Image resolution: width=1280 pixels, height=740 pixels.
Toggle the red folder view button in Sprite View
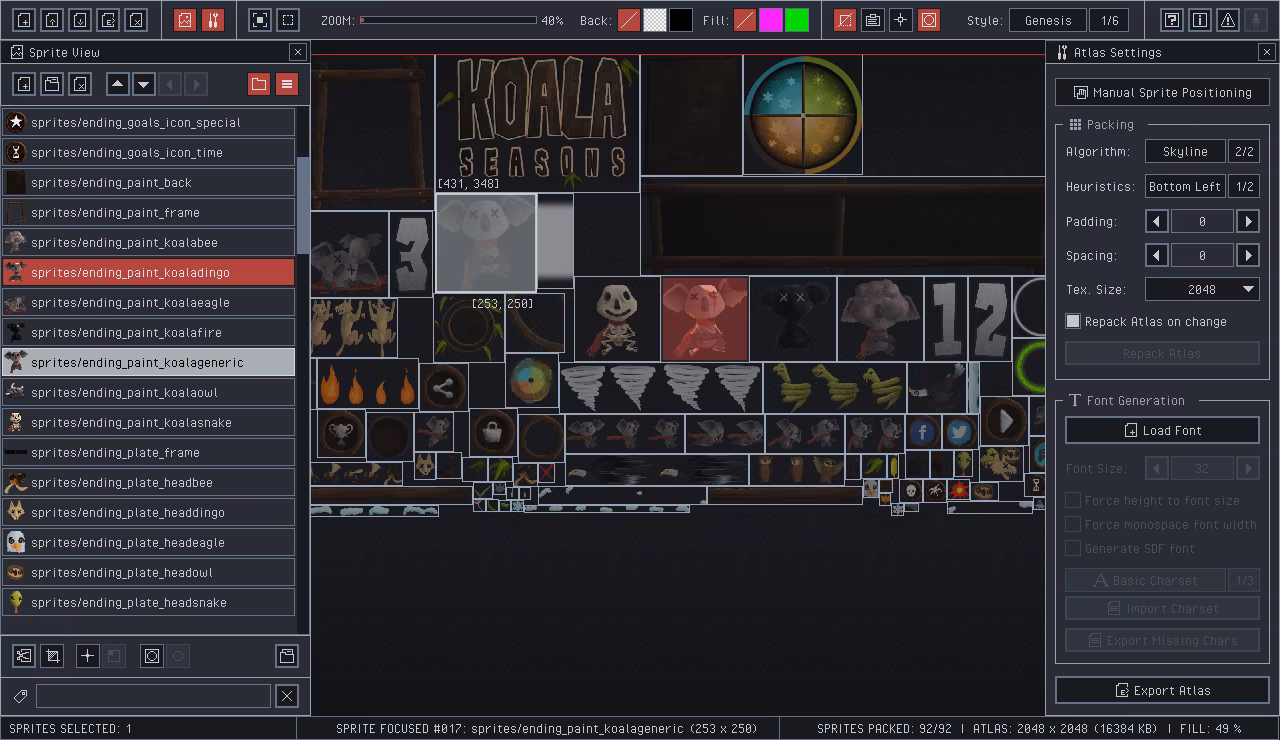coord(259,84)
